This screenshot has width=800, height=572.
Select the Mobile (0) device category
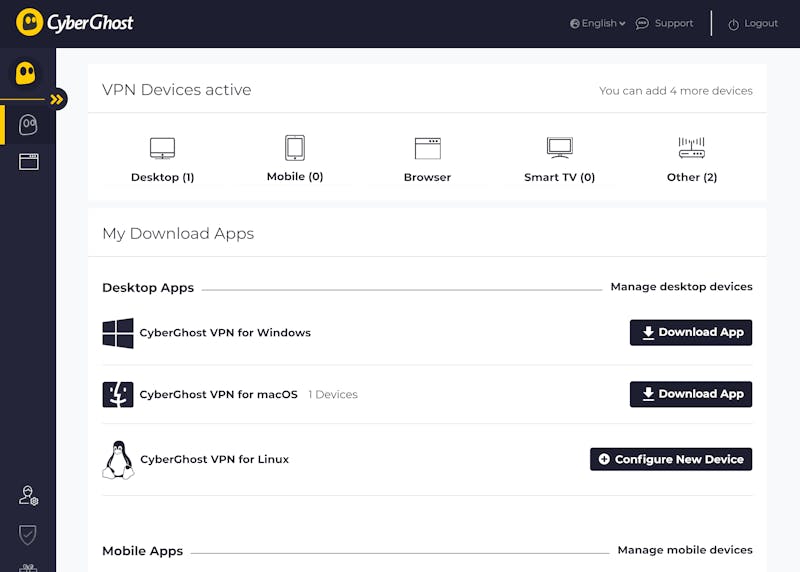tap(295, 159)
